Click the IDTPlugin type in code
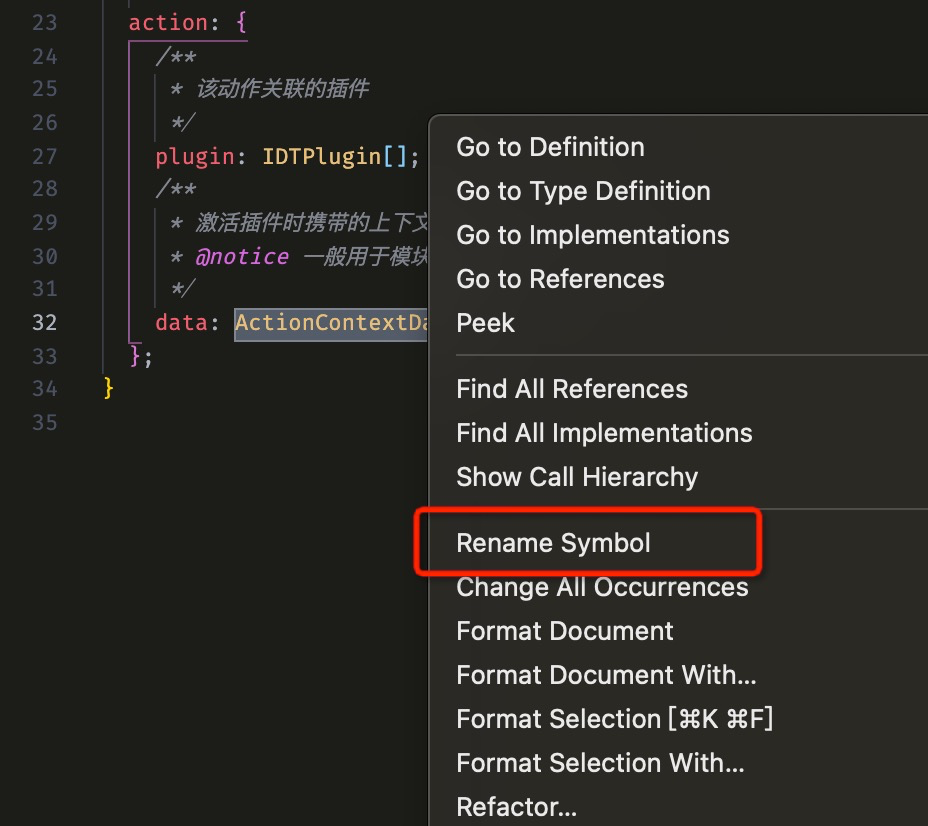 tap(321, 157)
